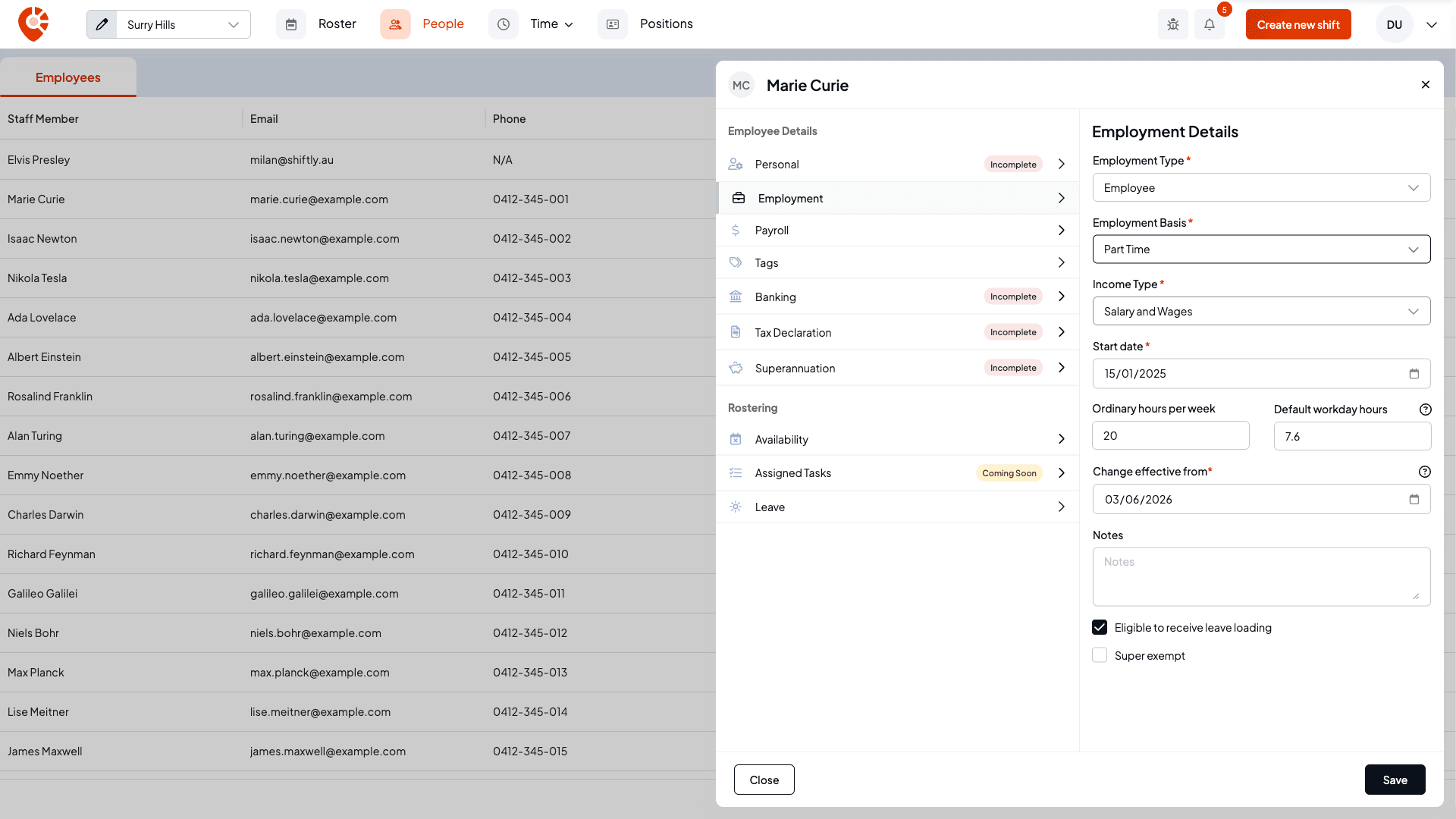This screenshot has width=1456, height=819.
Task: Click the Notes text area
Action: (1261, 576)
